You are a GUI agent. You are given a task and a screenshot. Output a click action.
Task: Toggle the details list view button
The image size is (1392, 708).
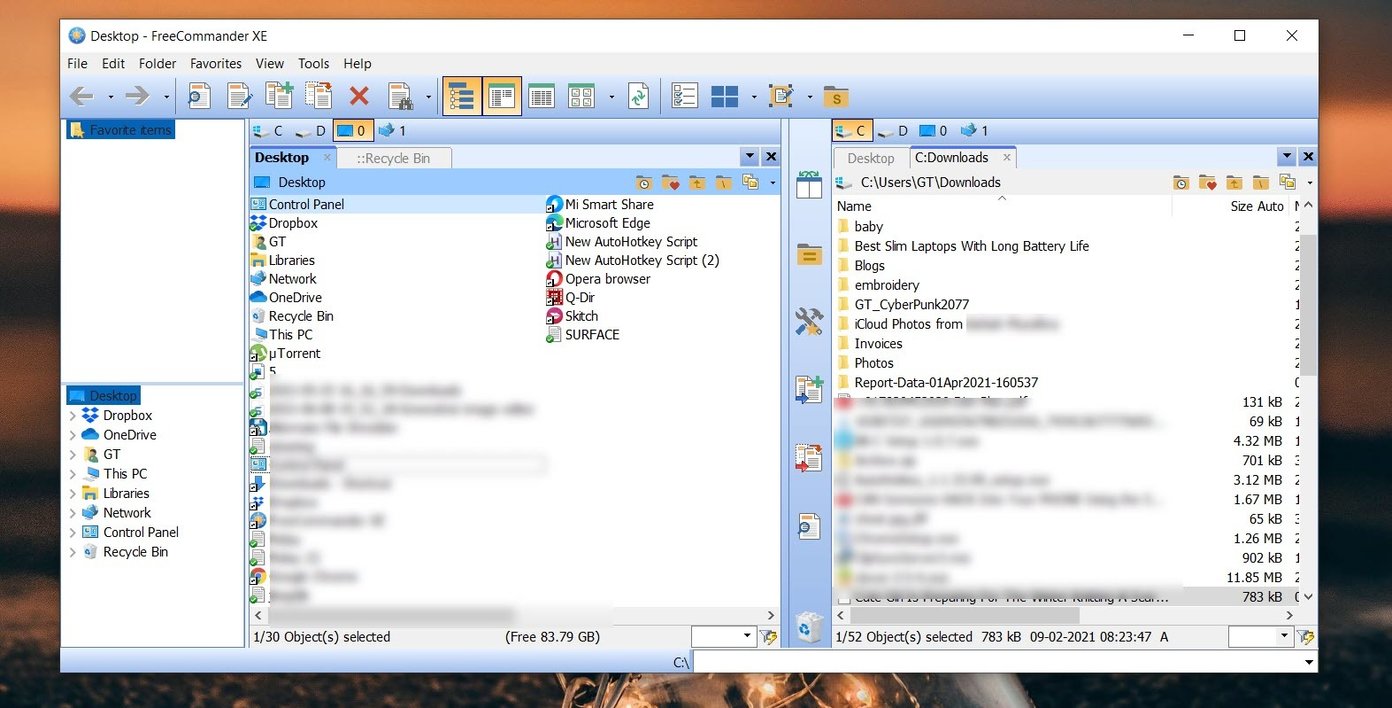(540, 96)
